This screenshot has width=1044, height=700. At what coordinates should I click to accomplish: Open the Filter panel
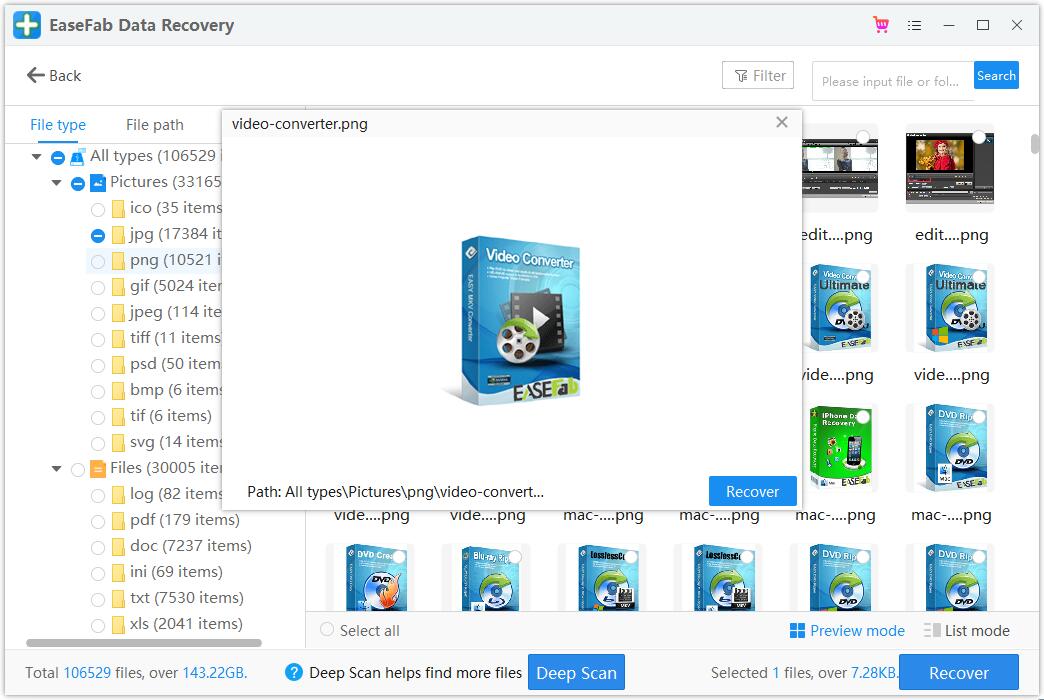pyautogui.click(x=757, y=75)
